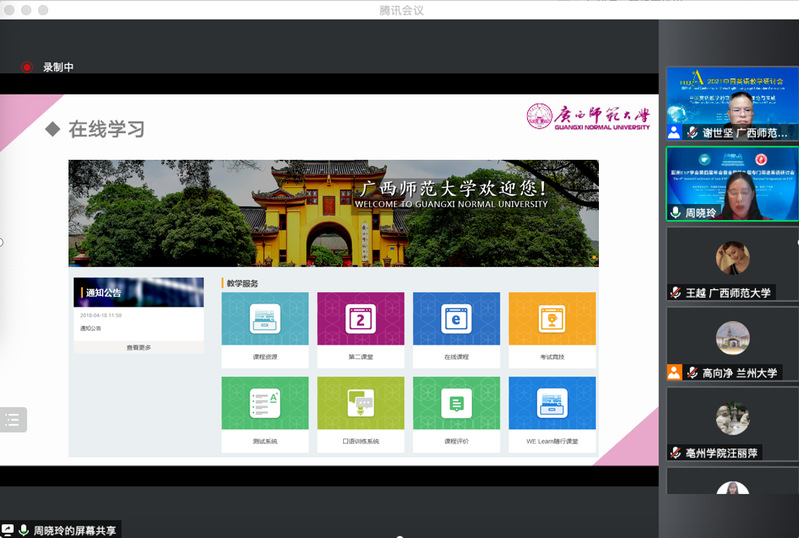Screen dimensions: 799x538
Task: Click the 腾讯会议 window title
Action: coord(402,10)
